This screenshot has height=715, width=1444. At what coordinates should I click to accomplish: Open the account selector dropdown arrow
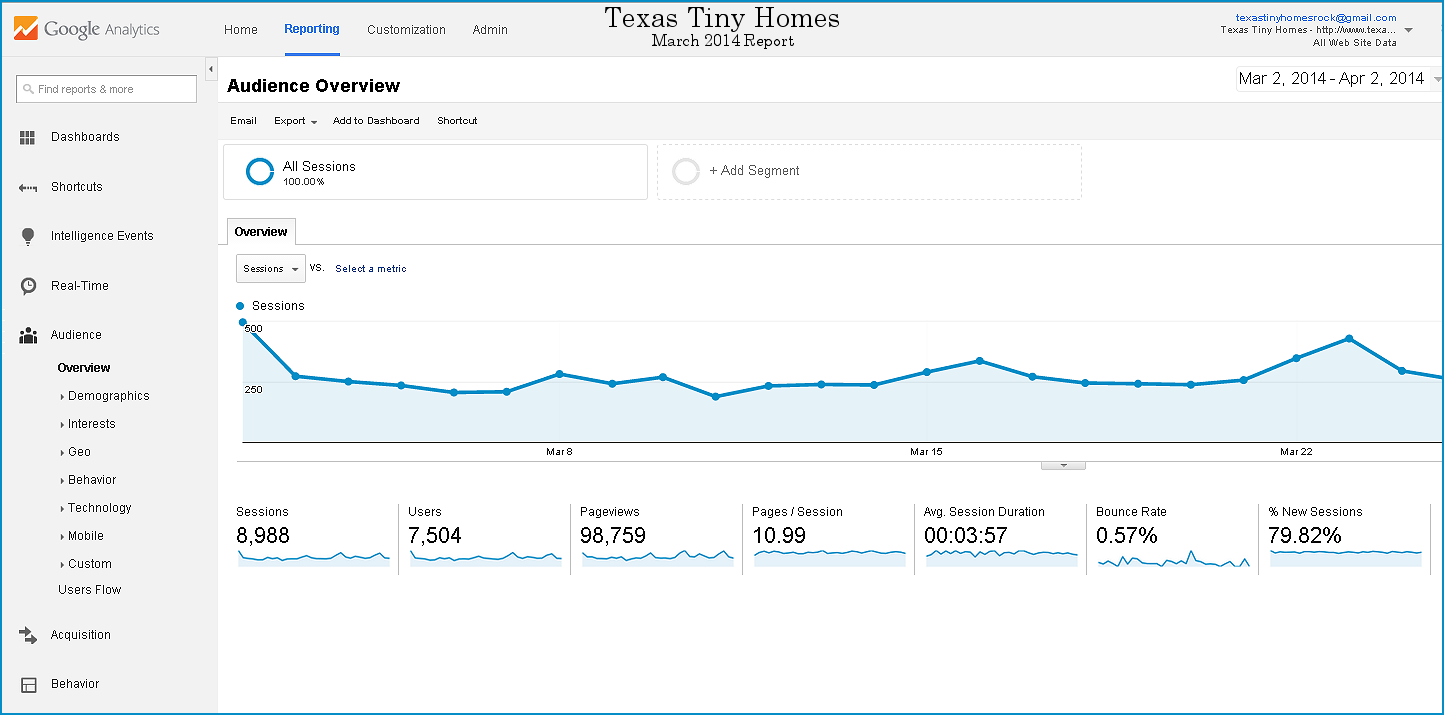coord(1409,30)
